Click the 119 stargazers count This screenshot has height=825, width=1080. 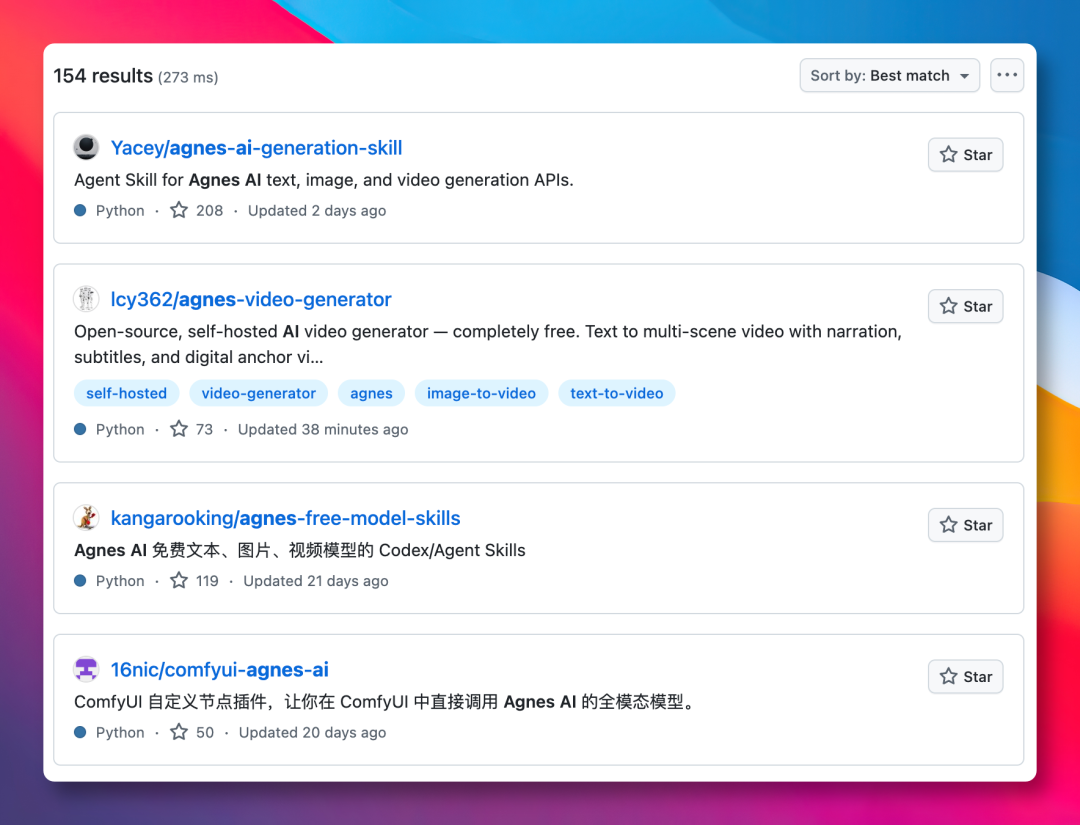coord(194,581)
